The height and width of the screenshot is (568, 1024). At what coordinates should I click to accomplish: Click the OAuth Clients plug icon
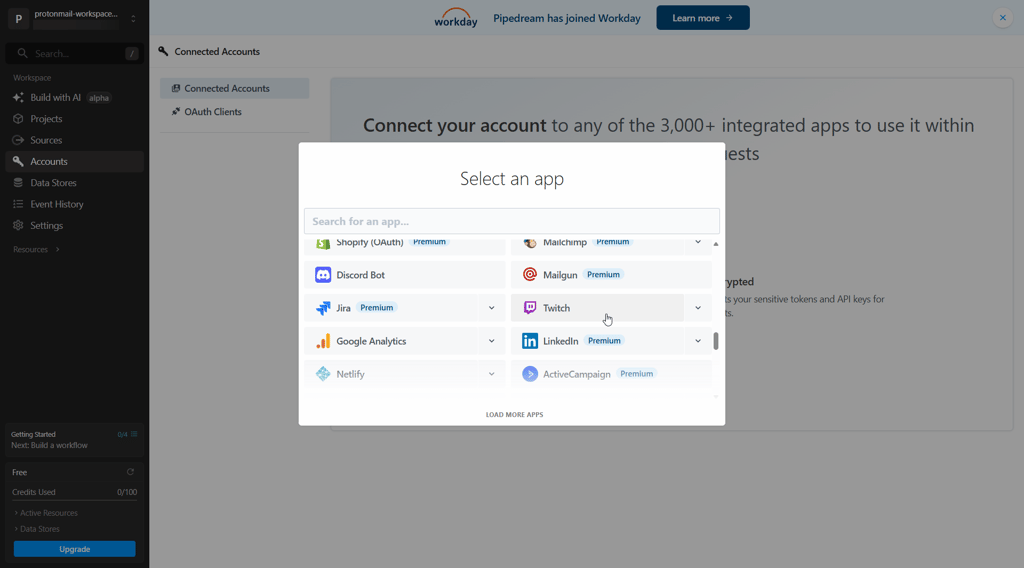point(176,112)
